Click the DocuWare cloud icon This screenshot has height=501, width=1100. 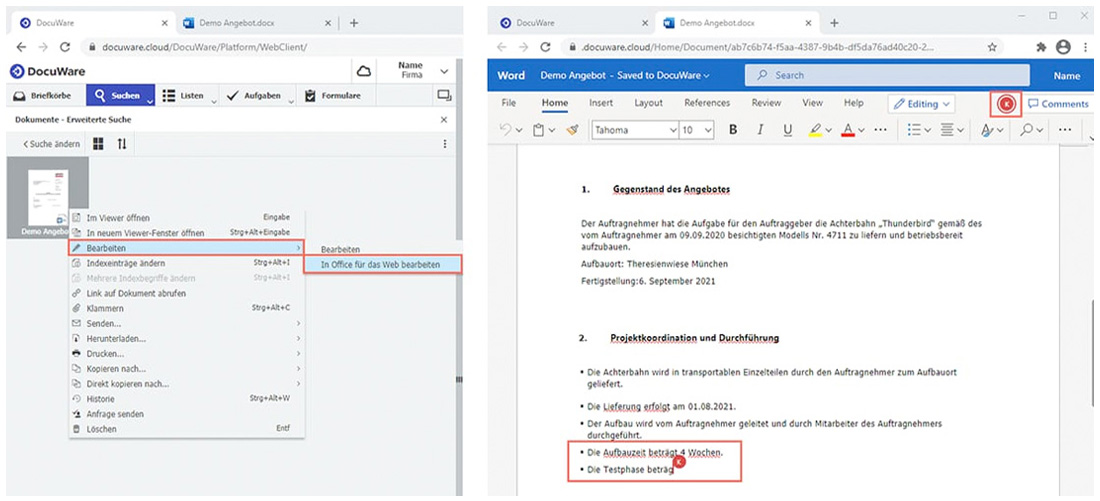(x=363, y=71)
